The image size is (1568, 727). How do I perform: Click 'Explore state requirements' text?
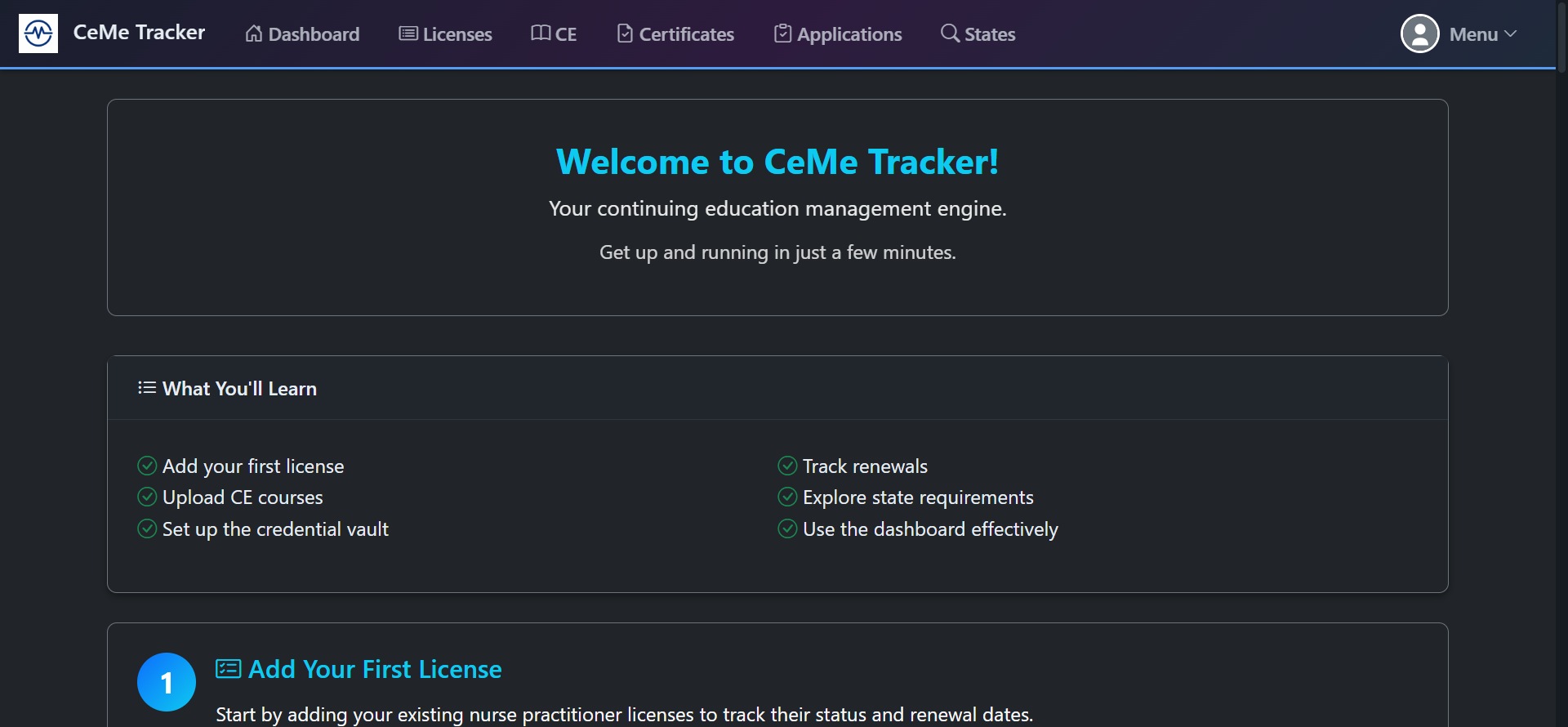918,497
